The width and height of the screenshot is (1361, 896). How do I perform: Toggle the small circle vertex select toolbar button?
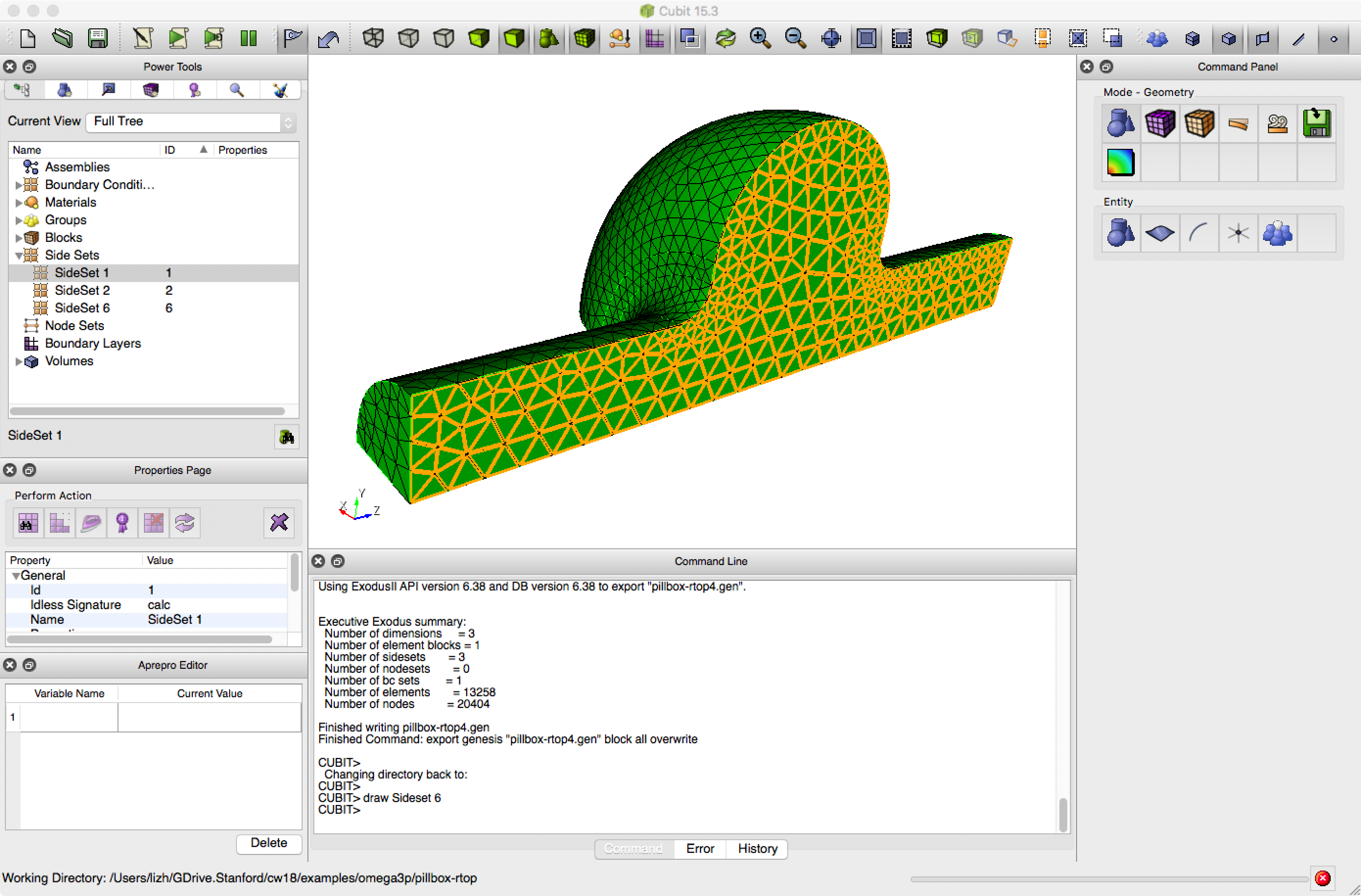(1334, 39)
